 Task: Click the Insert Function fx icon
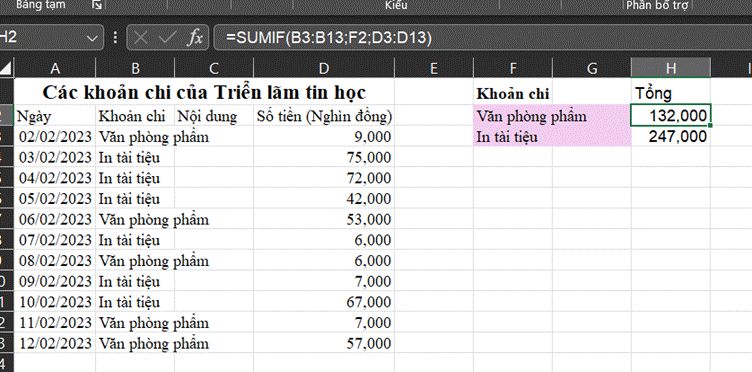195,37
